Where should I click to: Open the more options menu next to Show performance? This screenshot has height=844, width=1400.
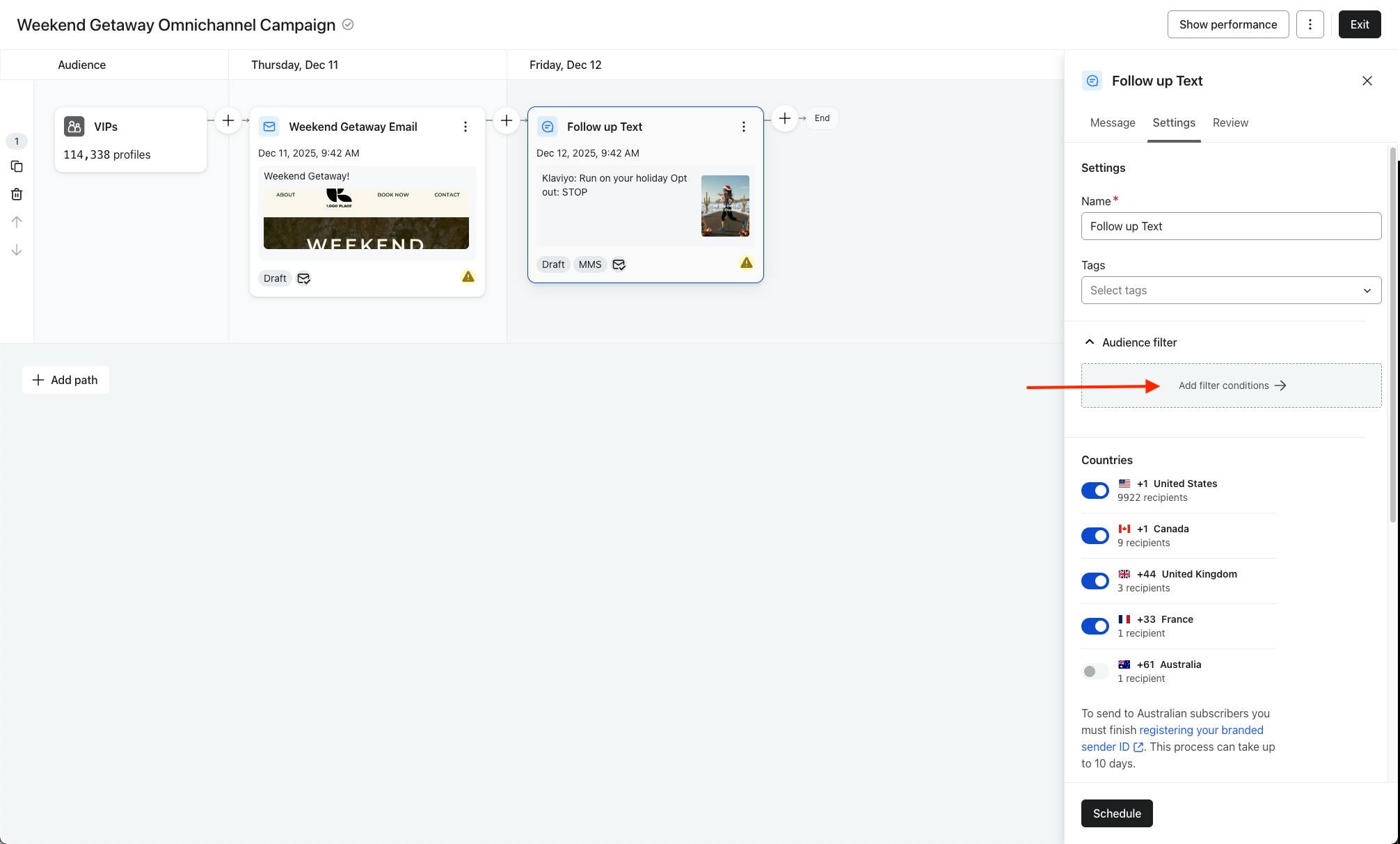click(1310, 24)
